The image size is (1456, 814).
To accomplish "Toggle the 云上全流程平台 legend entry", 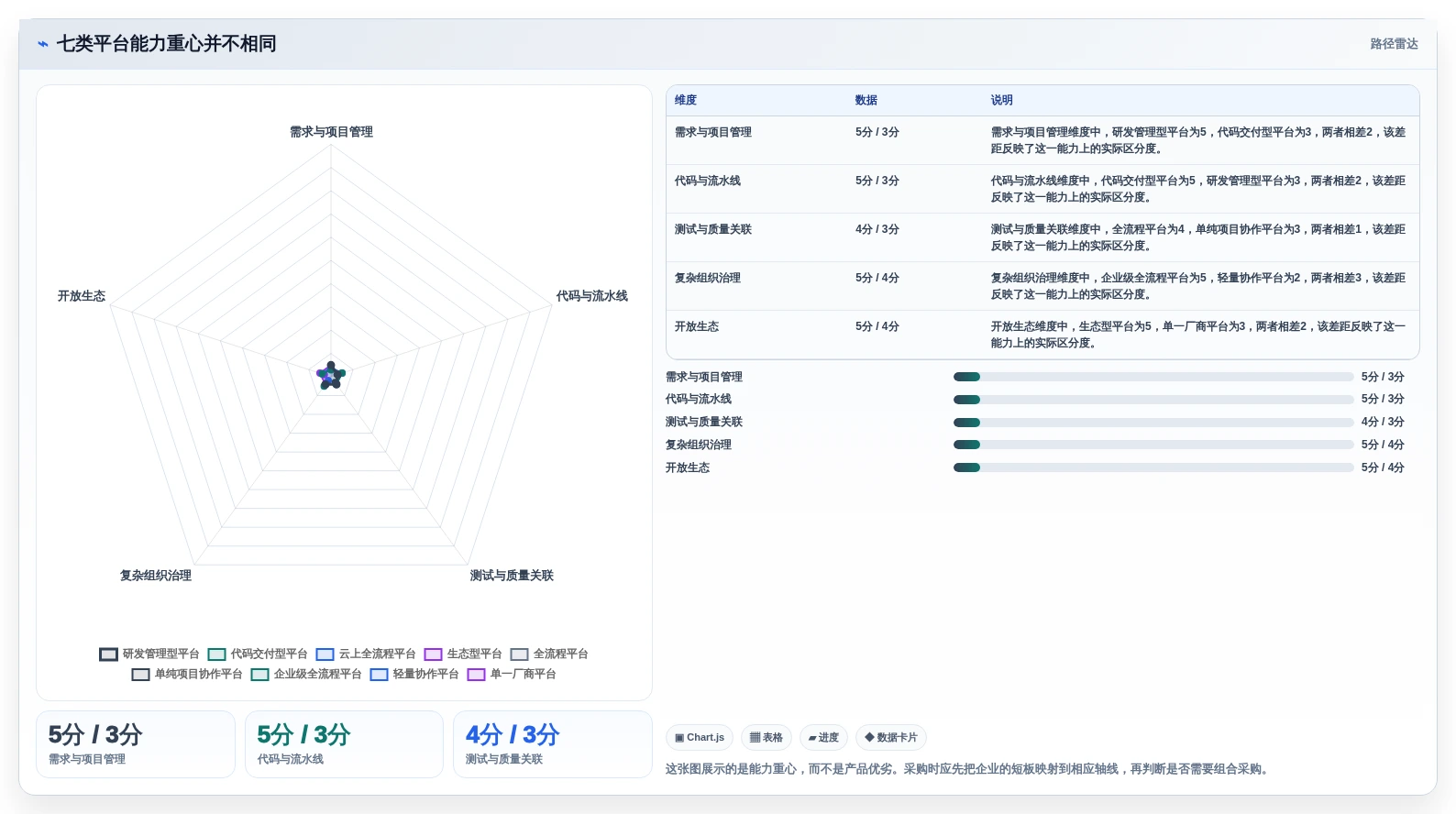I will point(366,654).
